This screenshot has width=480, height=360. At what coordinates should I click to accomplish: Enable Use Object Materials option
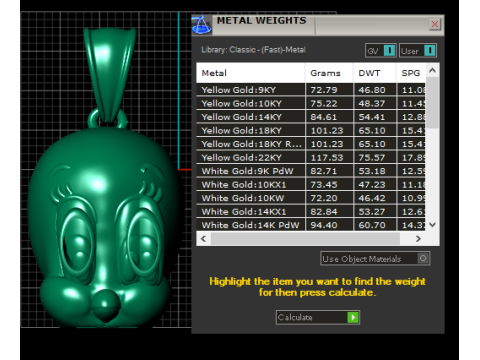375,259
